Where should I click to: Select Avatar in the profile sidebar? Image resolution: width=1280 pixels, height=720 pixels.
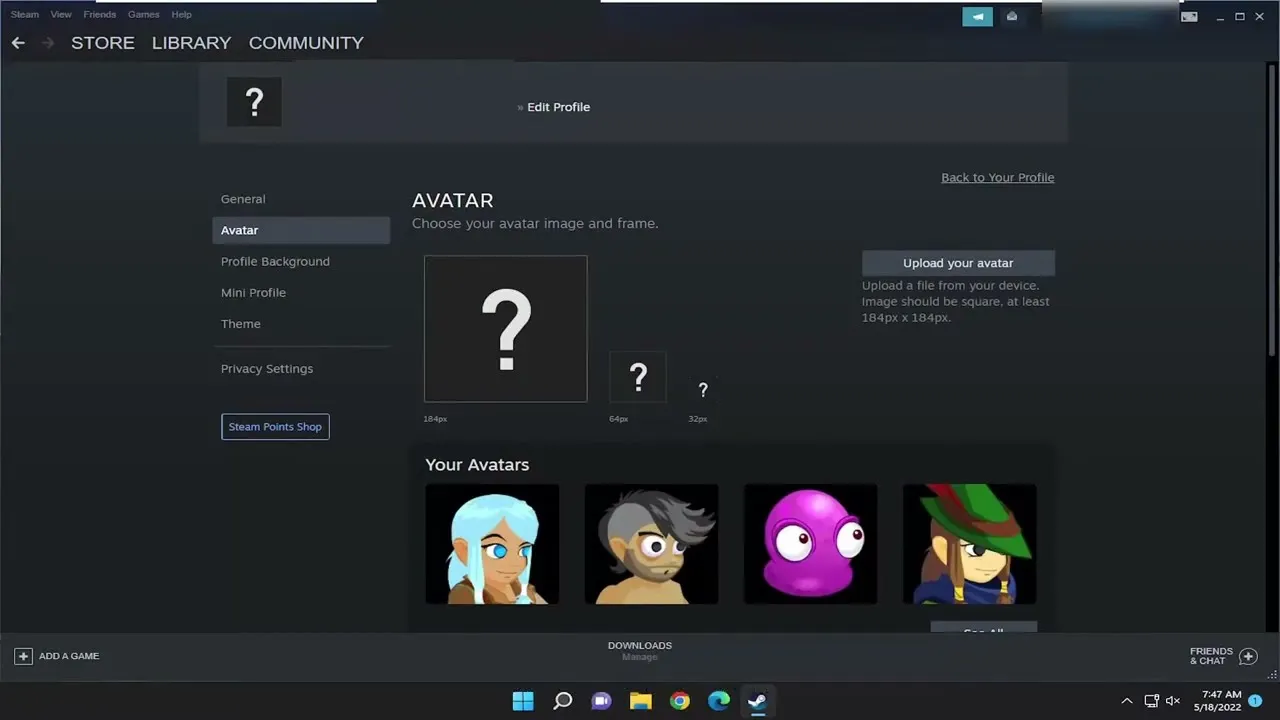301,230
